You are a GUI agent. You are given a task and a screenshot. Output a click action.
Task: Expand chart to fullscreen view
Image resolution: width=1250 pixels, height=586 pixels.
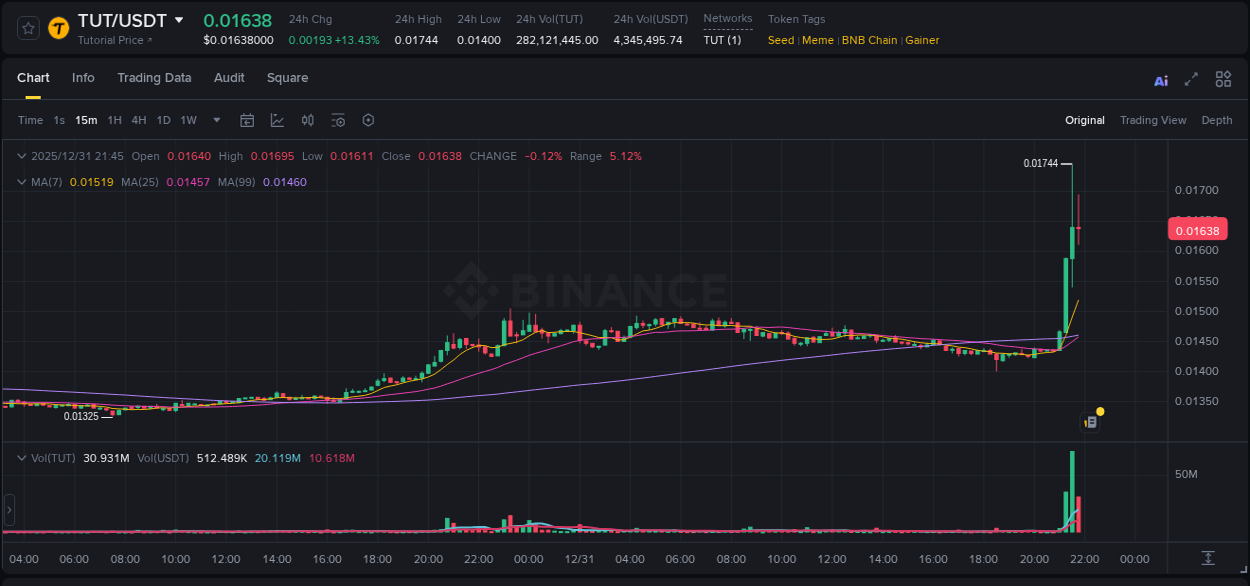coord(1191,79)
